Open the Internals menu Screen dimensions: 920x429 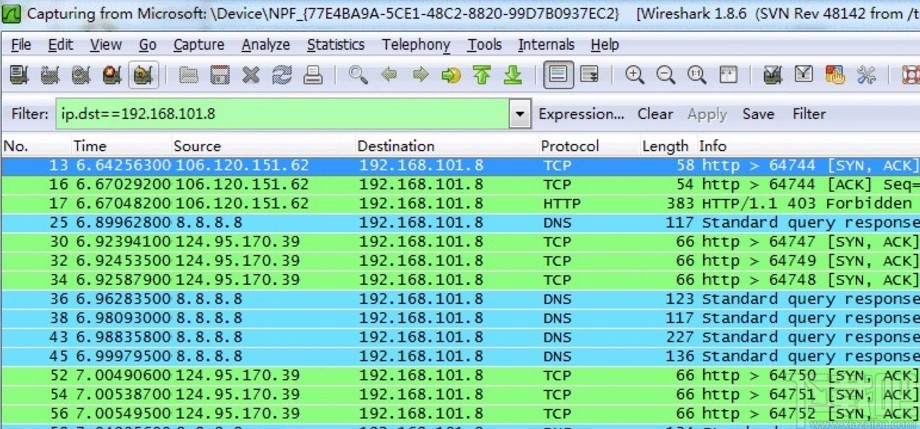tap(546, 45)
